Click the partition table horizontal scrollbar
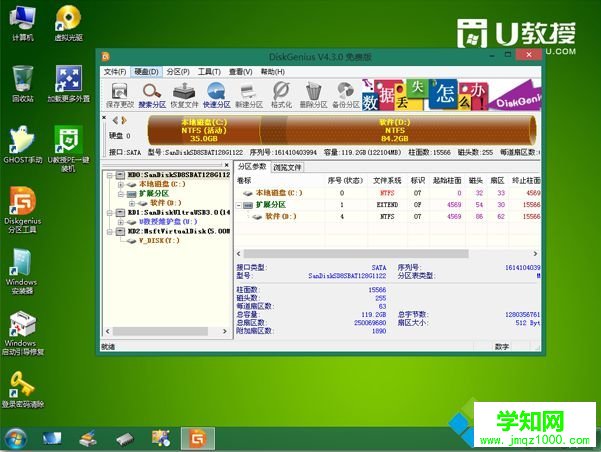The image size is (601, 452). coord(356,254)
